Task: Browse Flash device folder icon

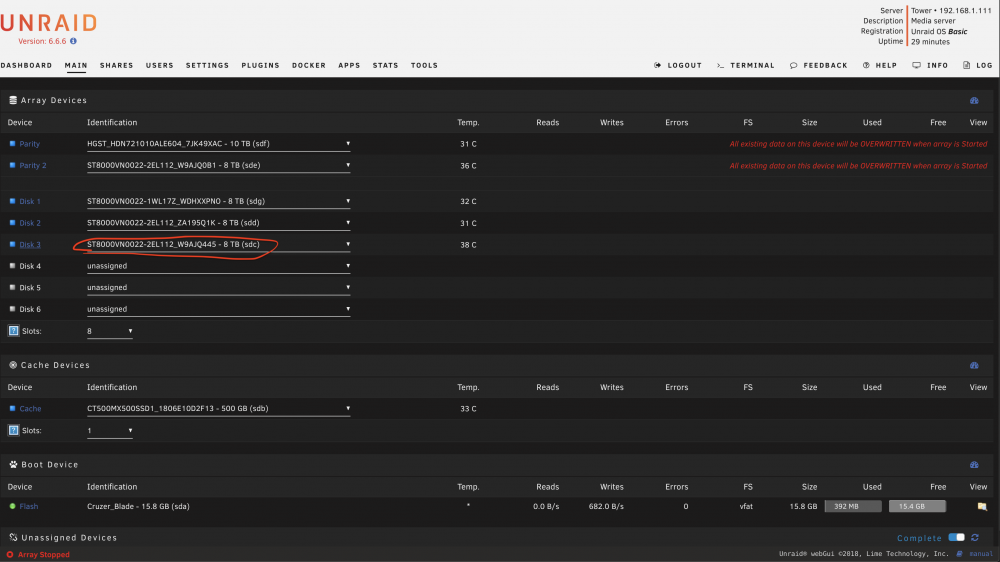Action: [x=982, y=507]
